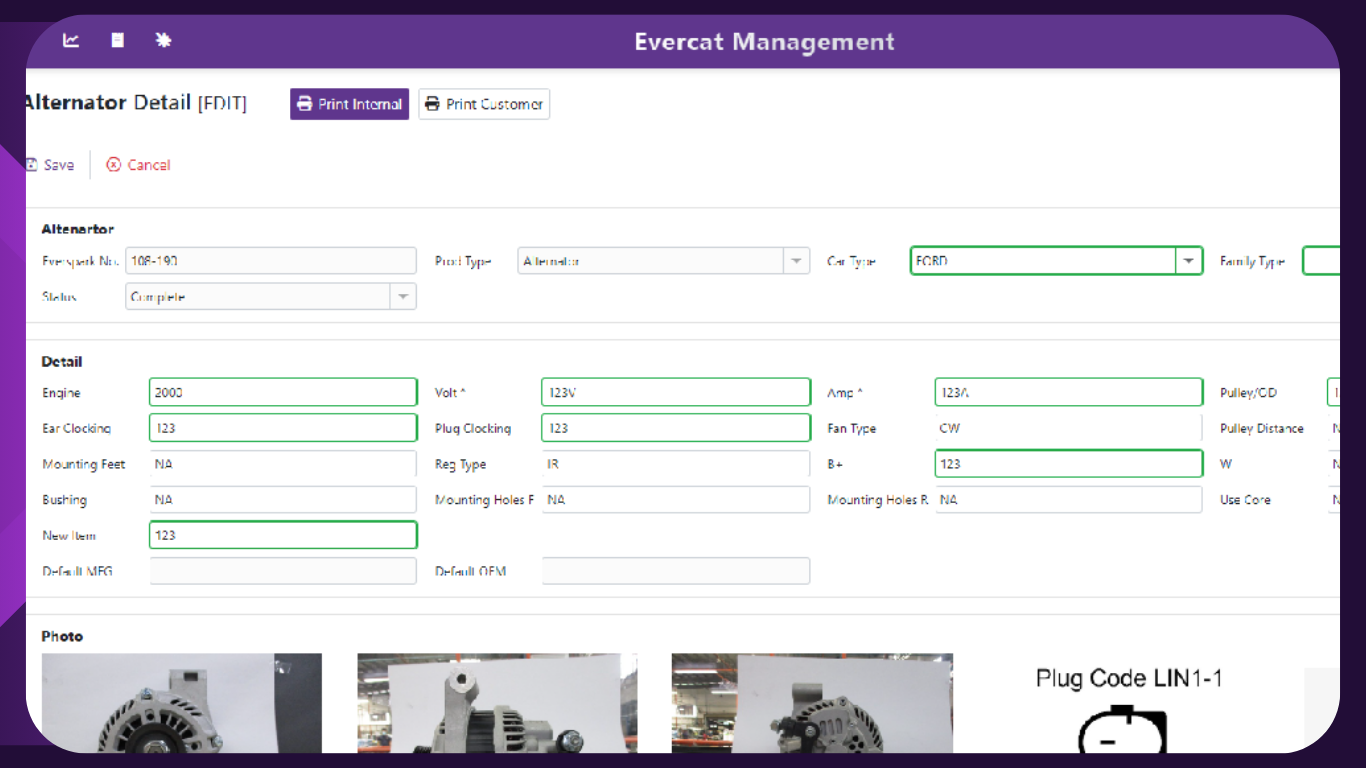The width and height of the screenshot is (1366, 768).
Task: Expand the Car Type dropdown arrow
Action: pos(1188,261)
